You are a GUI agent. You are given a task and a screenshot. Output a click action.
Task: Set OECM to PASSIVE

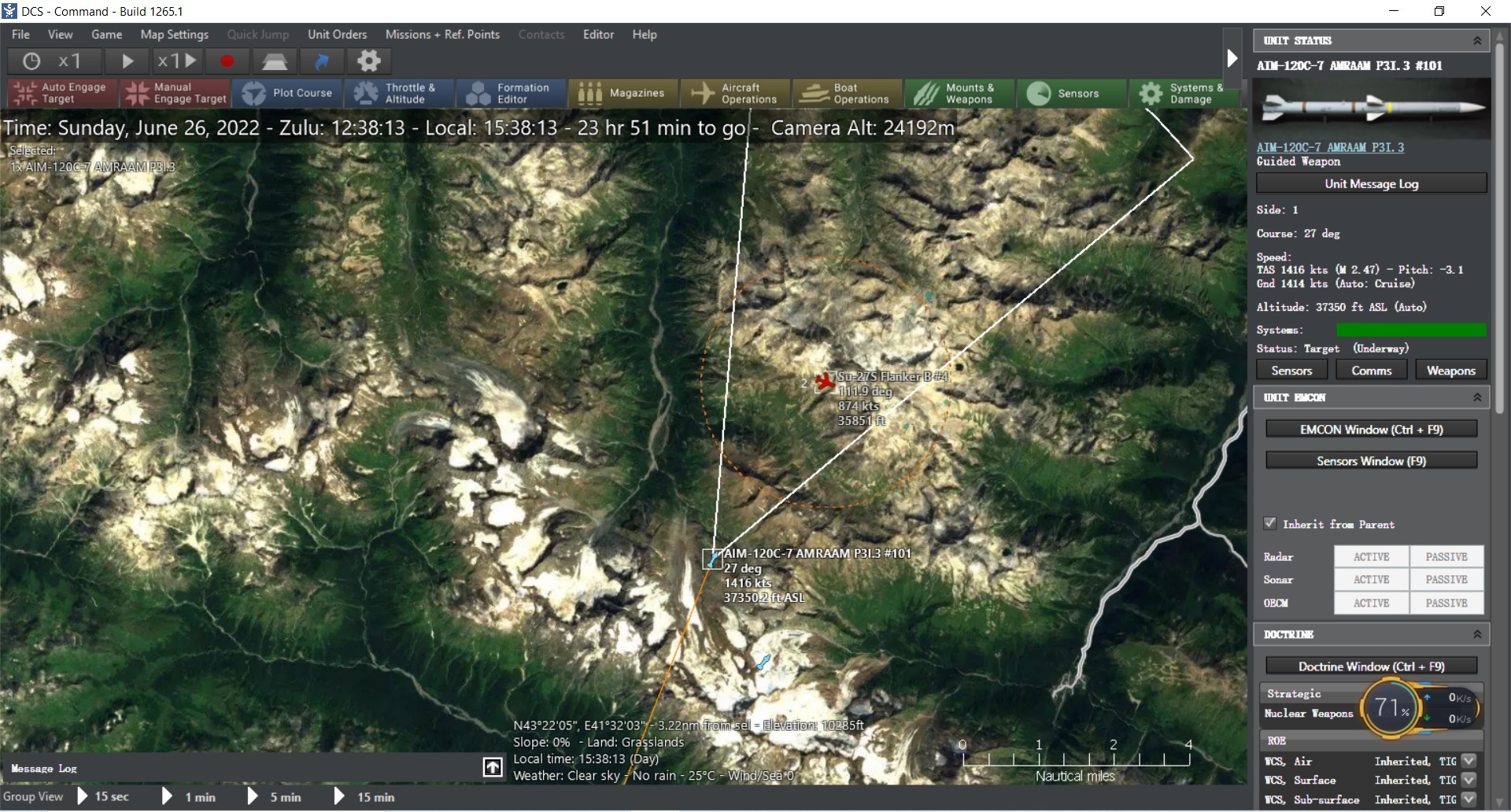(1446, 603)
